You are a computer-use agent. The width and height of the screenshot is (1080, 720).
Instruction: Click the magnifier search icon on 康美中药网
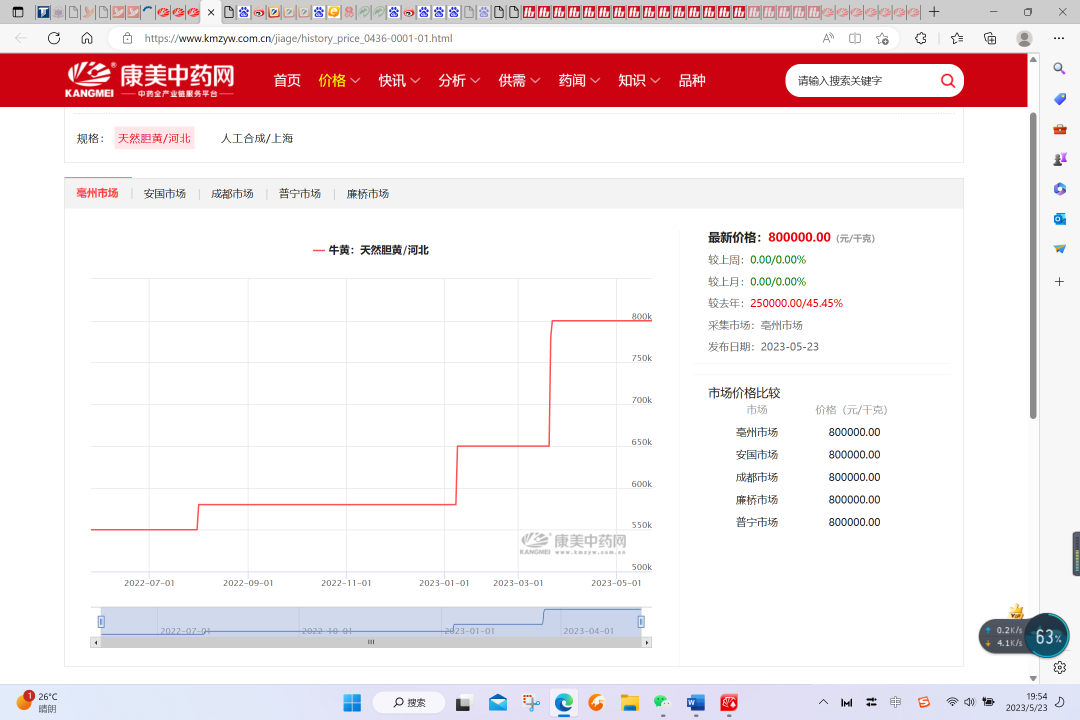(x=947, y=80)
